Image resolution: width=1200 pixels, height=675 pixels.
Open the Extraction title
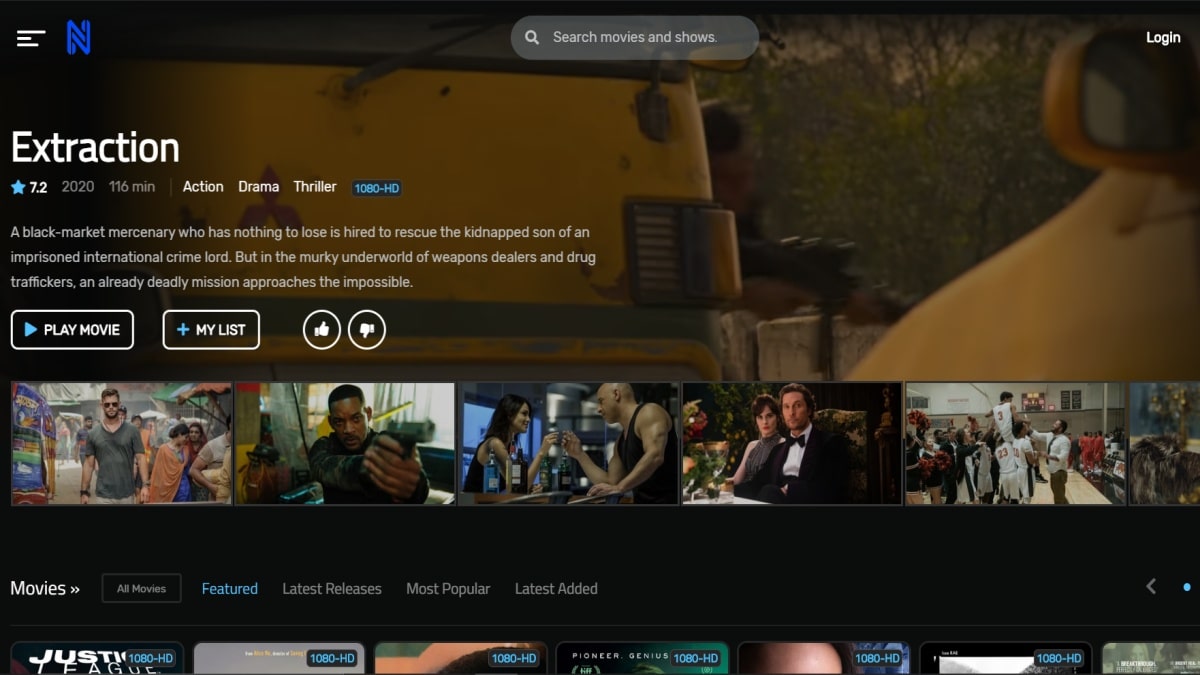click(x=95, y=148)
